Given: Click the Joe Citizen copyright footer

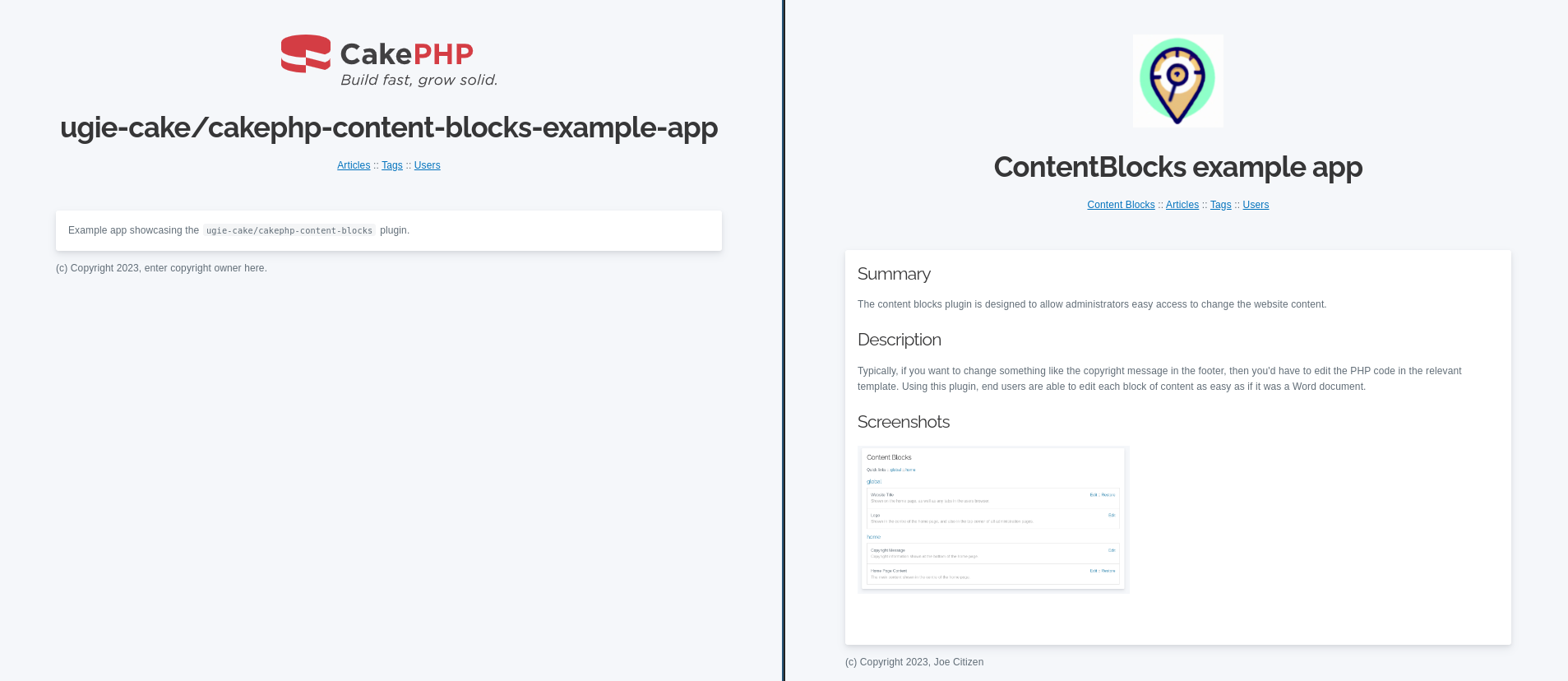Looking at the screenshot, I should click(914, 662).
